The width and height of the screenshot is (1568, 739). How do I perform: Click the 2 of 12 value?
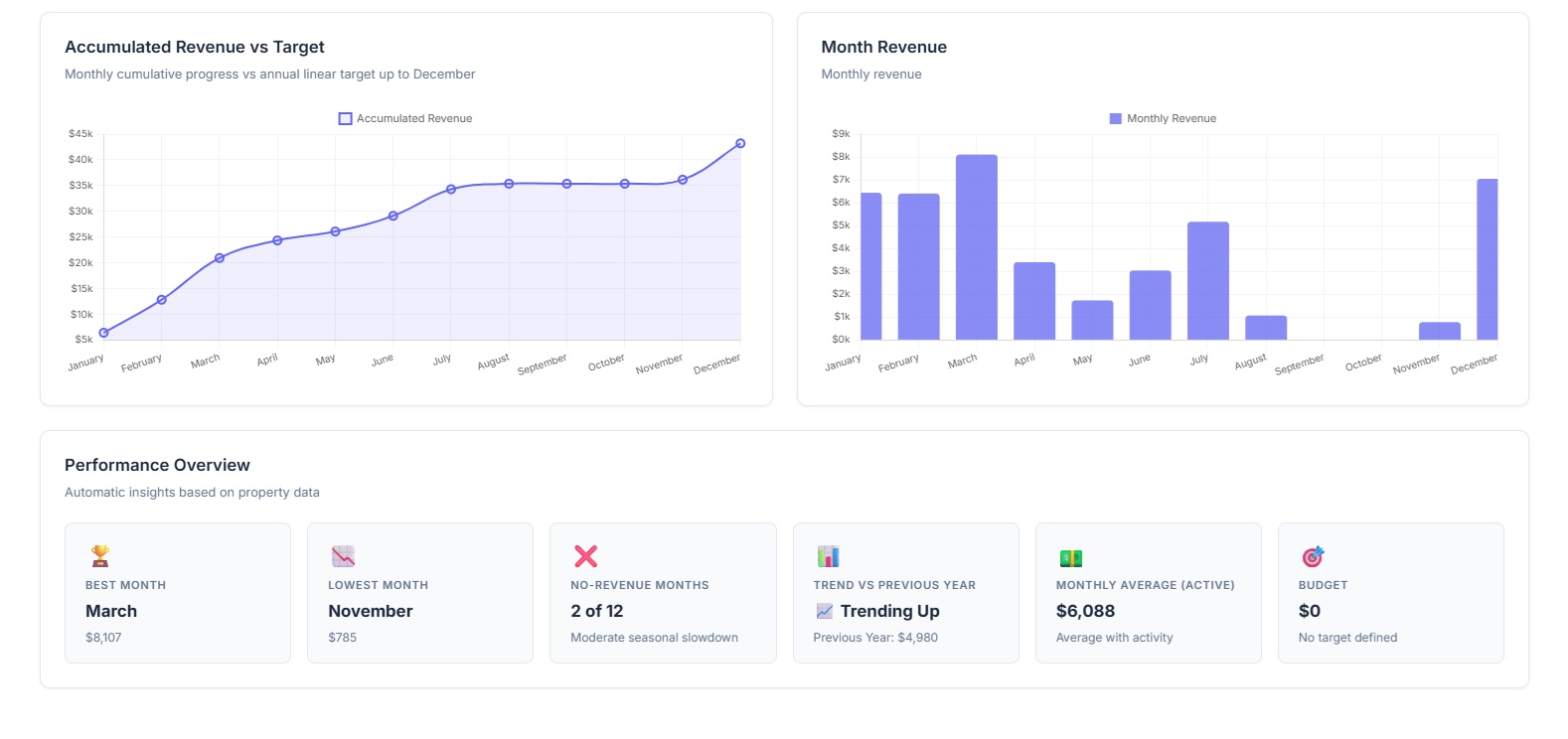[x=597, y=611]
